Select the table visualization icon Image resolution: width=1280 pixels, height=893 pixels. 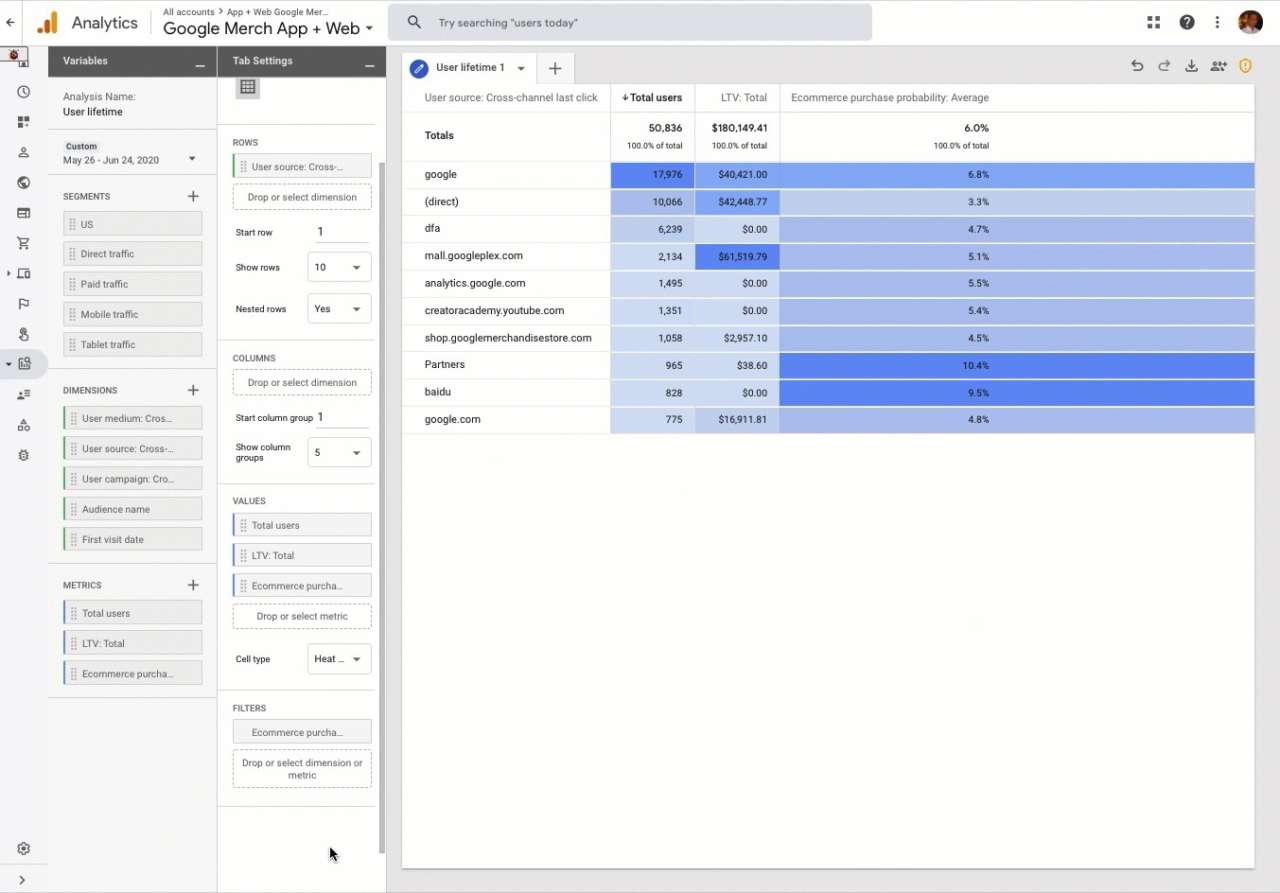tap(248, 87)
